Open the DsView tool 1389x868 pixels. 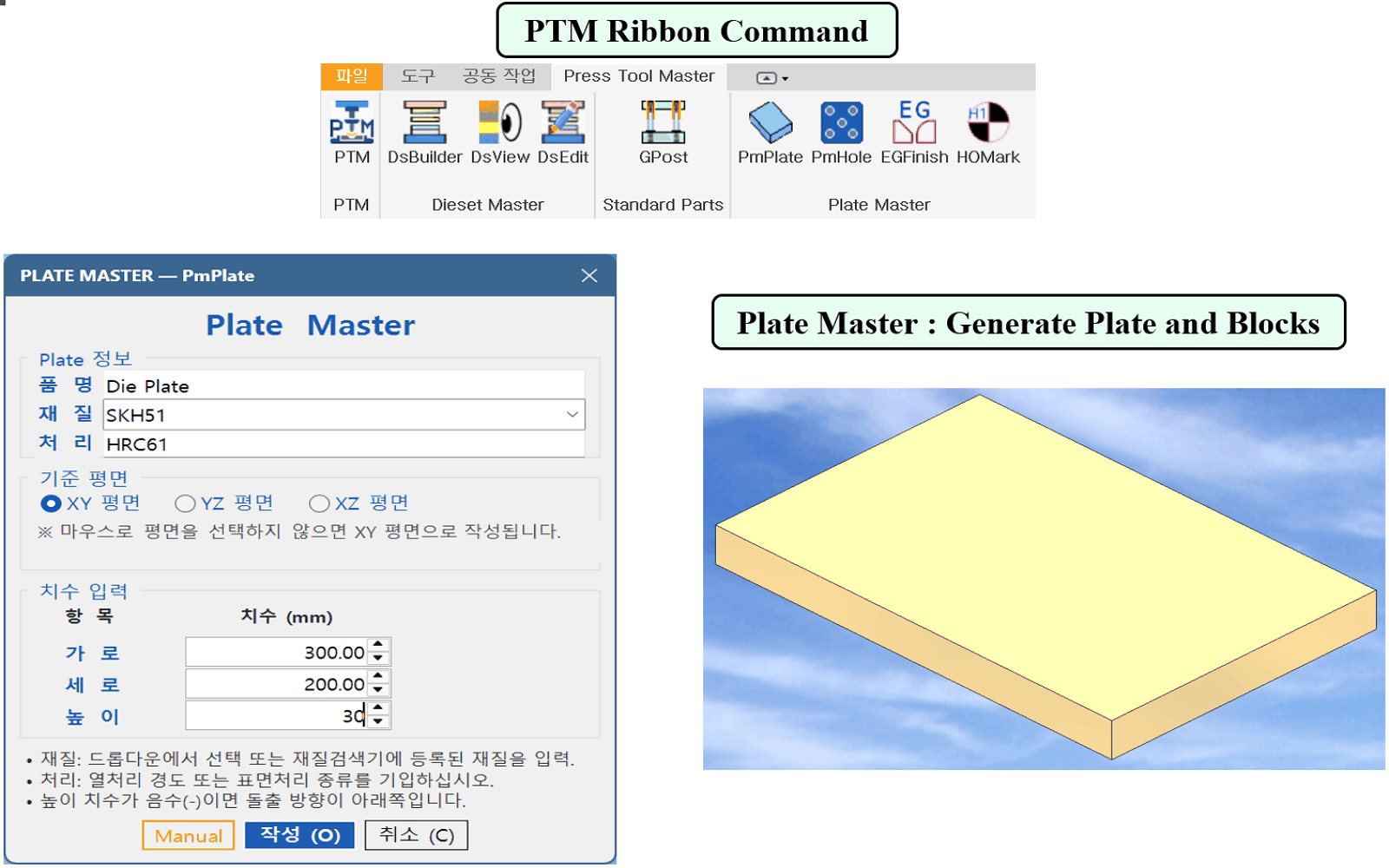[500, 133]
